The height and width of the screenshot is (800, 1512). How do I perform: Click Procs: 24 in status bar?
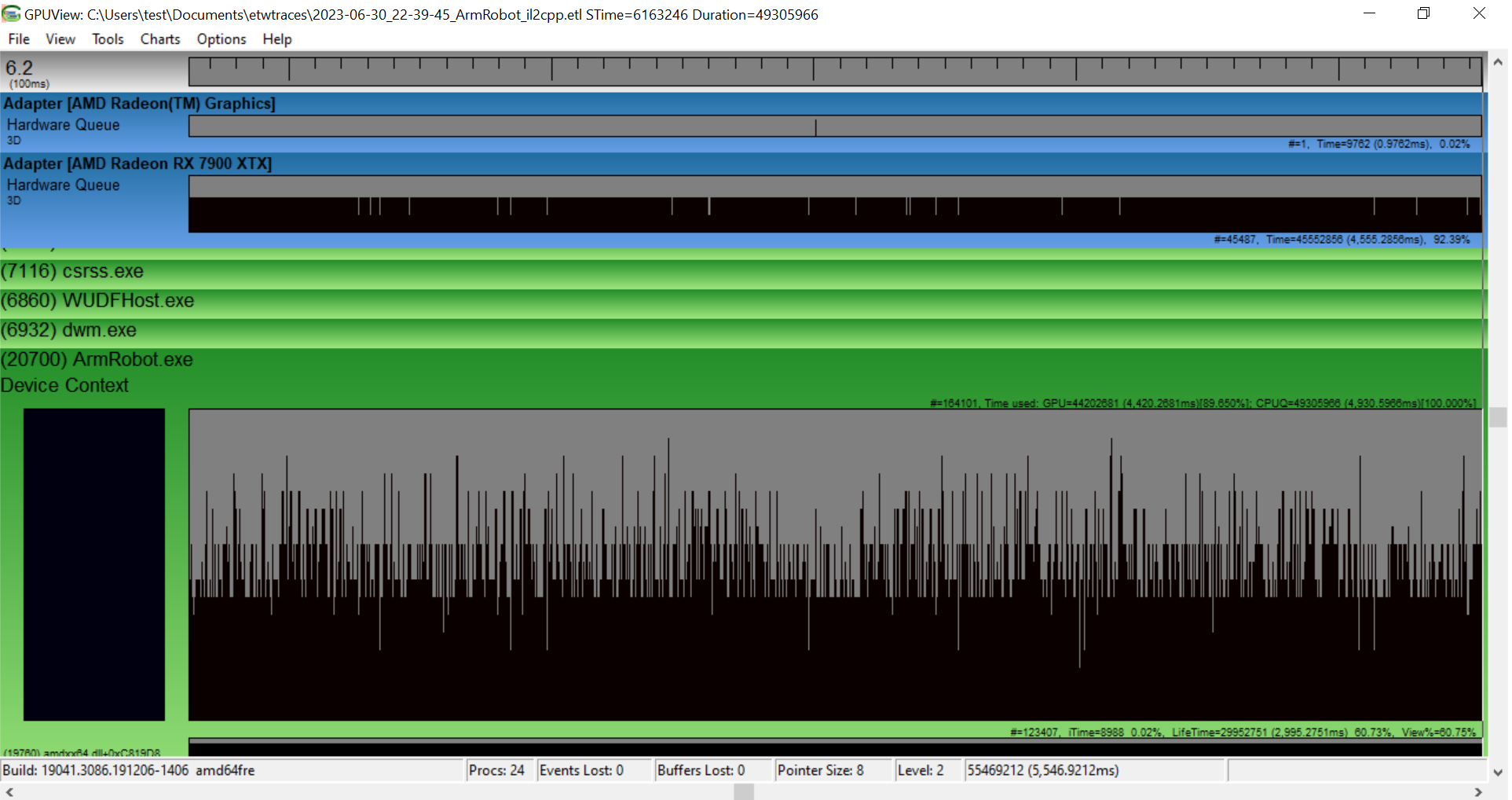[496, 771]
